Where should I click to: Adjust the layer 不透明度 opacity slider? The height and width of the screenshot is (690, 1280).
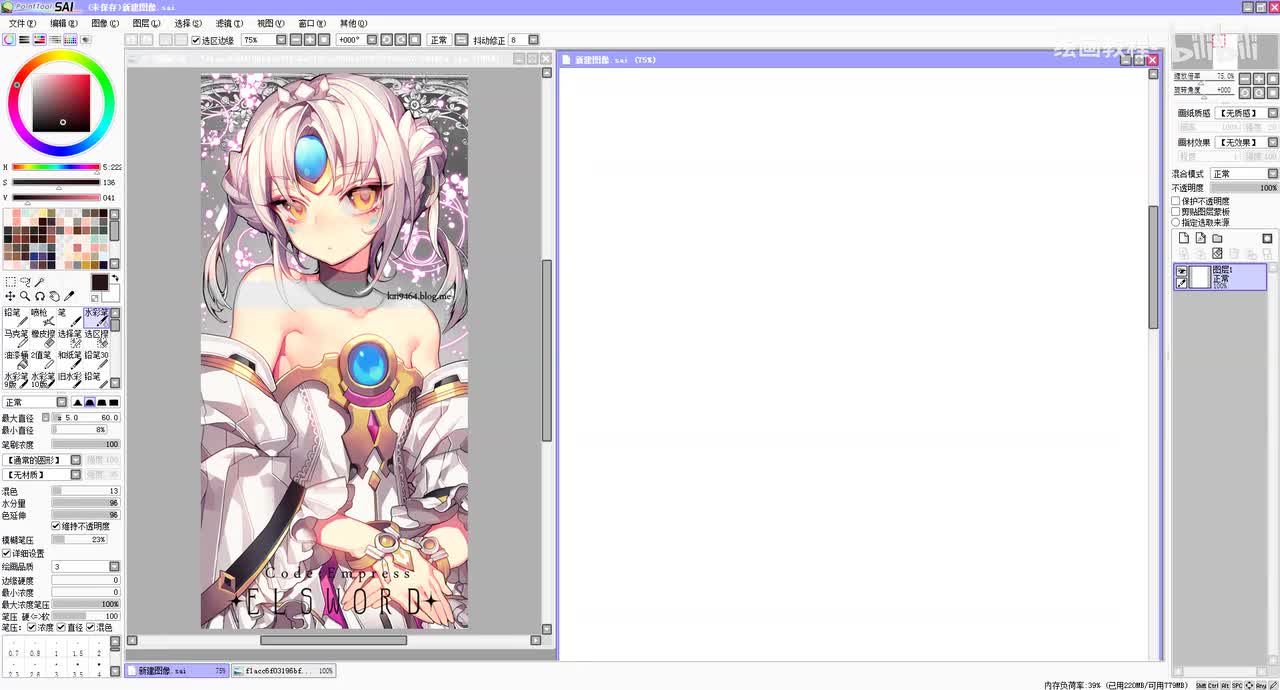pyautogui.click(x=1244, y=188)
